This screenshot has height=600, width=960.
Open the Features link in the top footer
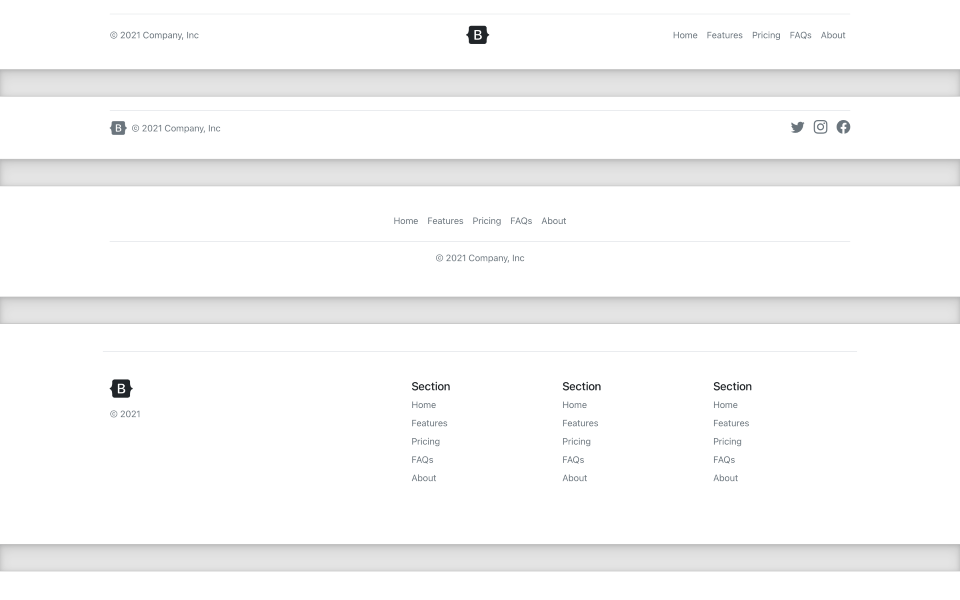(724, 35)
